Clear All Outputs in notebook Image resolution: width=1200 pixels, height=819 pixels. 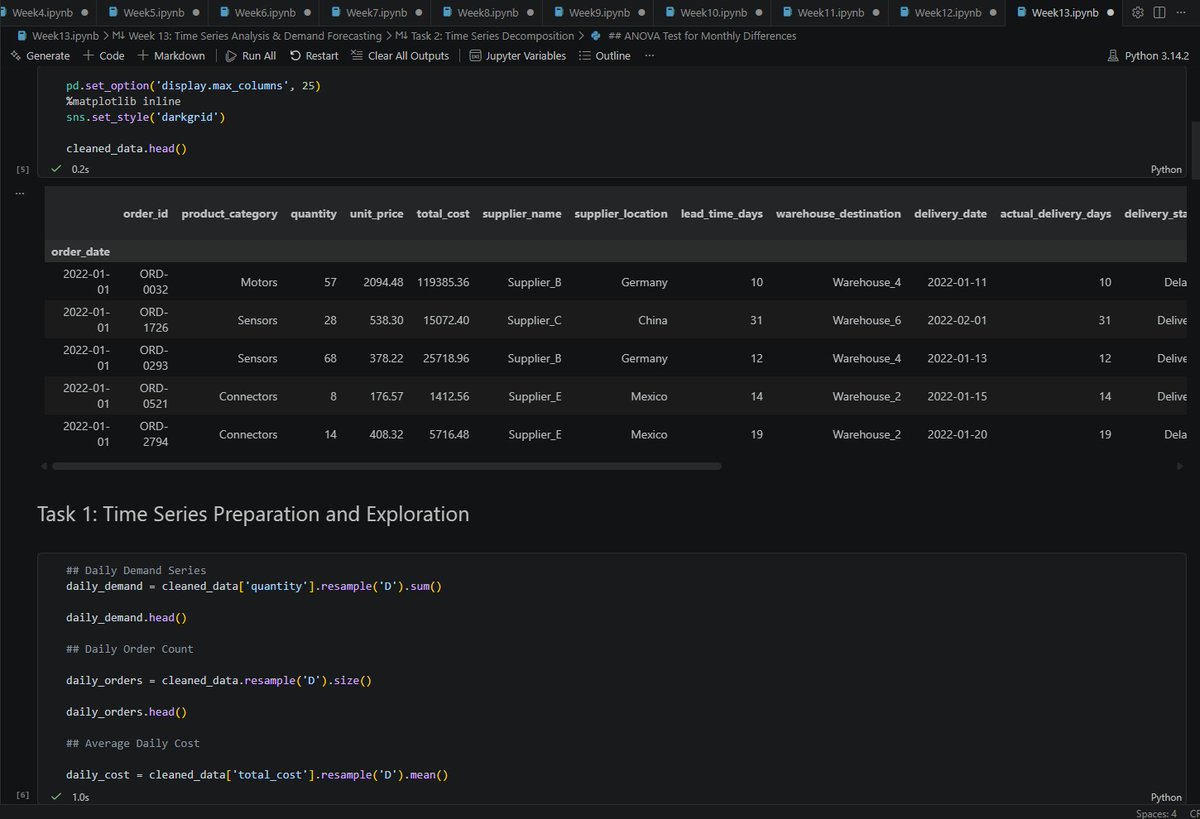tap(400, 56)
